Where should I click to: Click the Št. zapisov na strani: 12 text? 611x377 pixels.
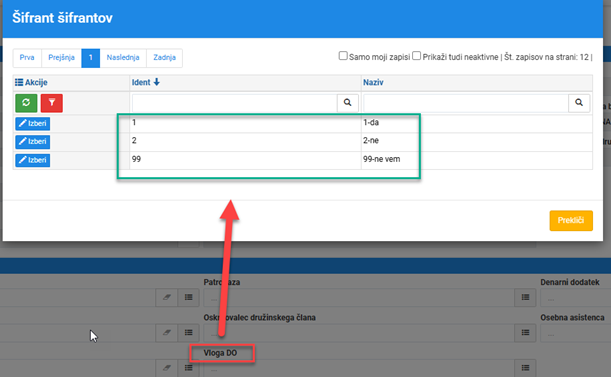point(546,57)
